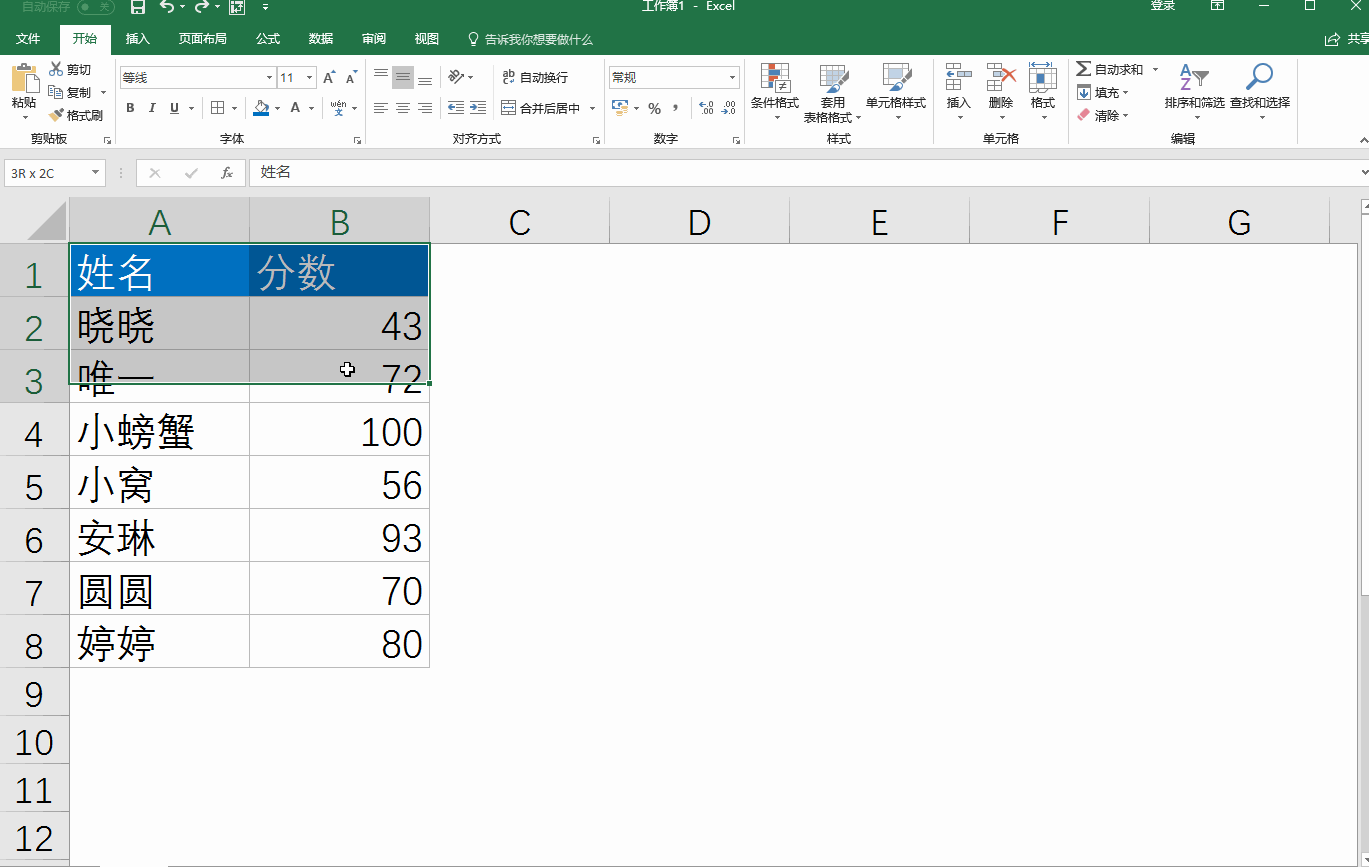Open the 等线 font name dropdown
This screenshot has width=1369, height=867.
coord(269,78)
